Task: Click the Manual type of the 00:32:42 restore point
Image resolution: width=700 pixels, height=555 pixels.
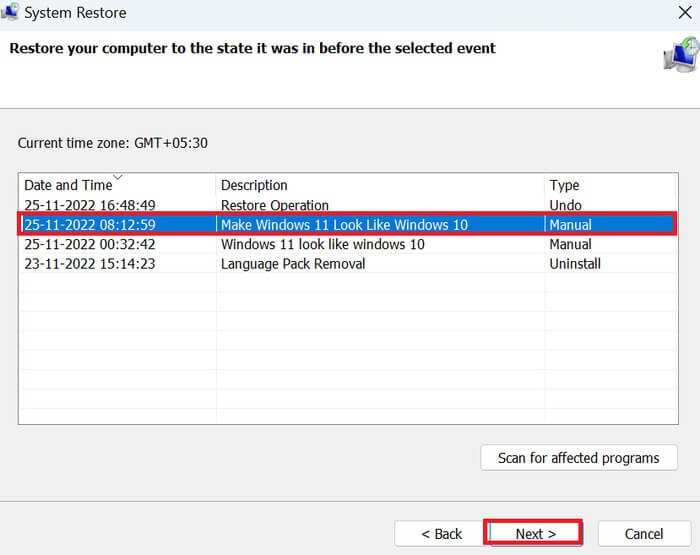Action: [570, 244]
